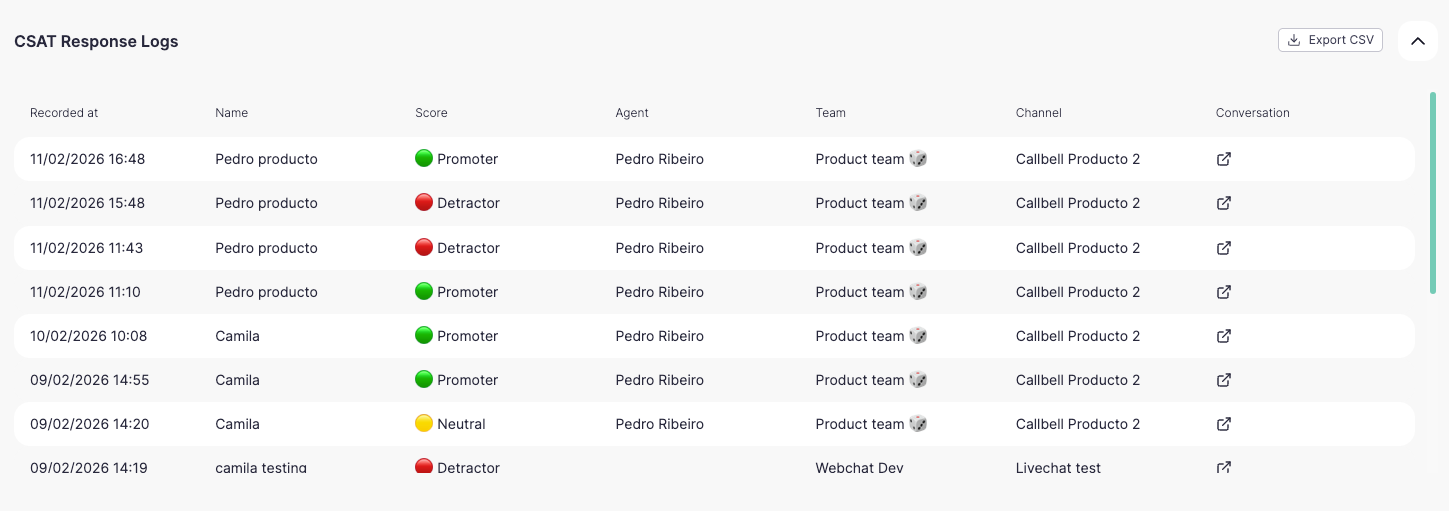
Task: Open conversation for 10/02/2026 10:08 Camila response
Action: pyautogui.click(x=1223, y=336)
